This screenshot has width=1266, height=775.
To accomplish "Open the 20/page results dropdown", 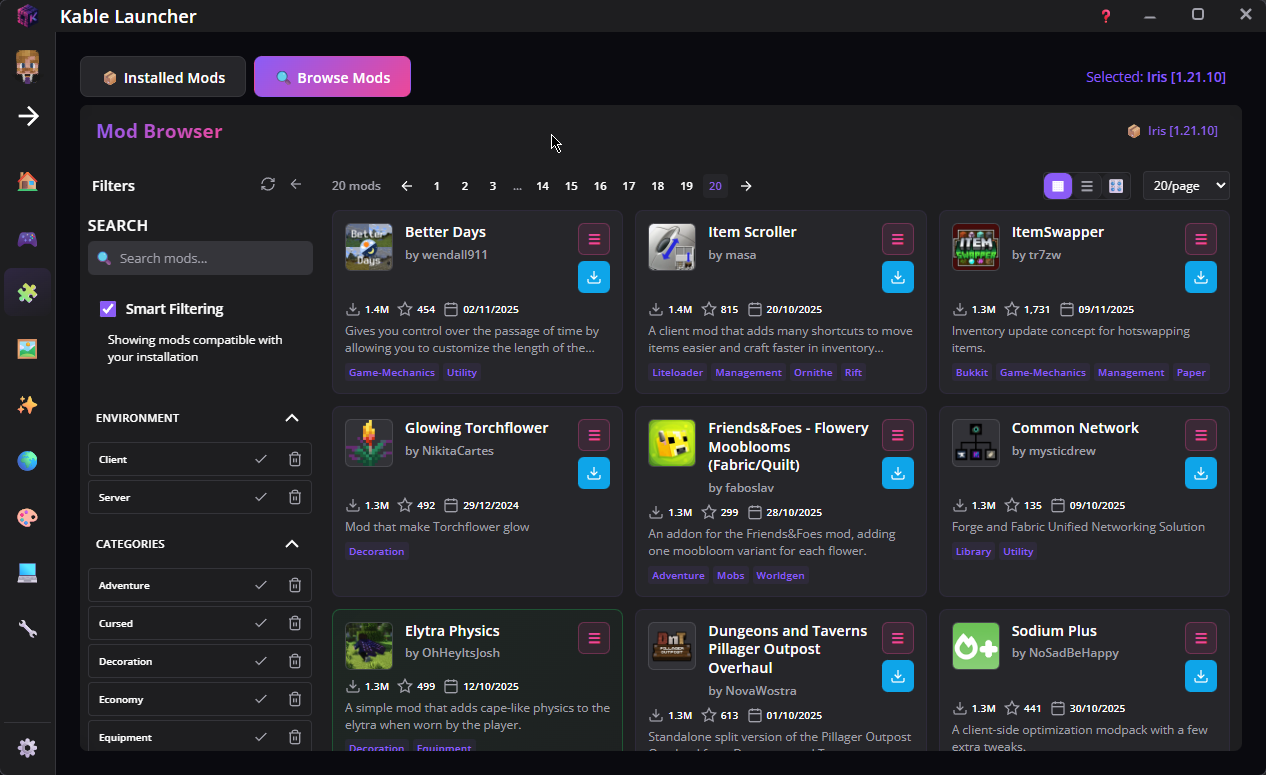I will (1186, 185).
